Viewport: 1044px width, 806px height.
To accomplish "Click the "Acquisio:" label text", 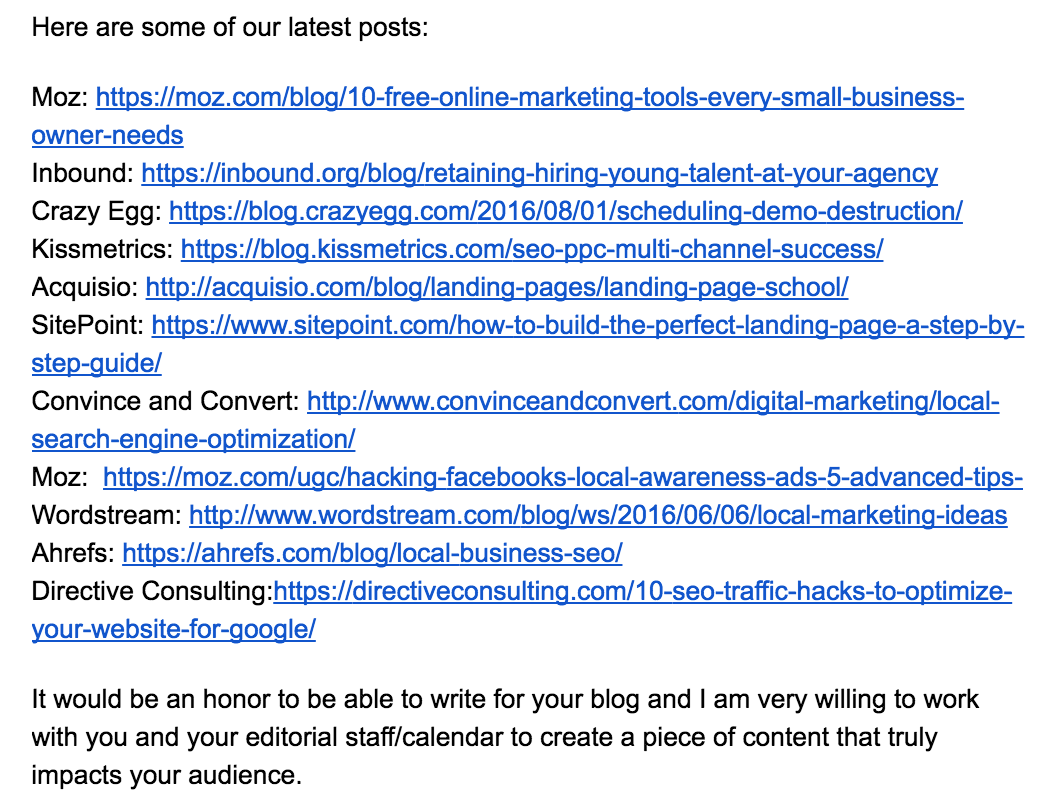I will [84, 287].
